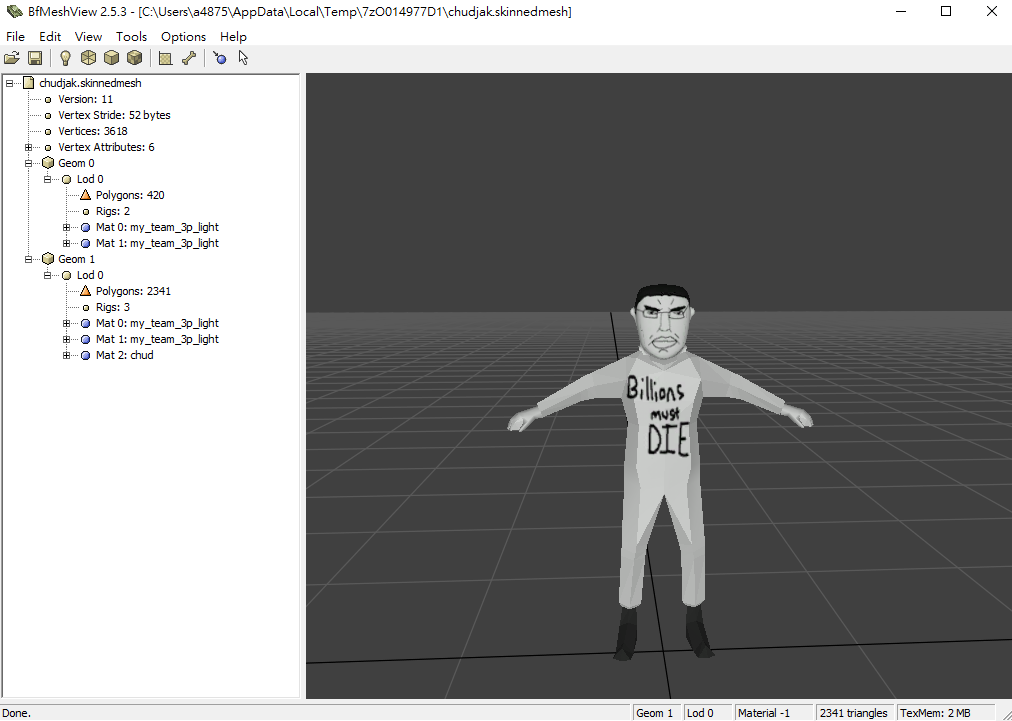The height and width of the screenshot is (721, 1012).
Task: Expand the Mat 2: chud node
Action: tap(67, 355)
